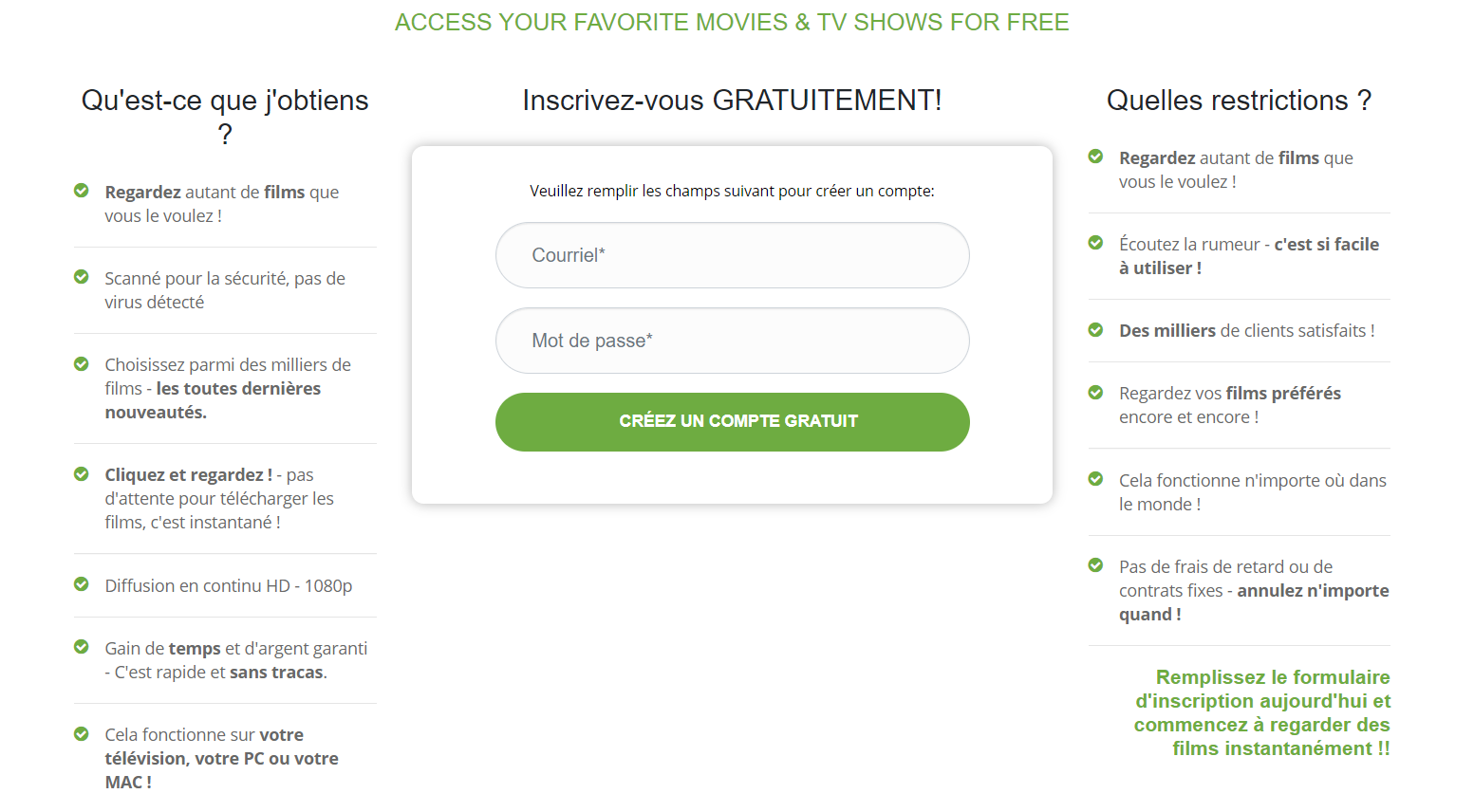Click 'Quelles restrictions ?' heading

tap(1239, 100)
